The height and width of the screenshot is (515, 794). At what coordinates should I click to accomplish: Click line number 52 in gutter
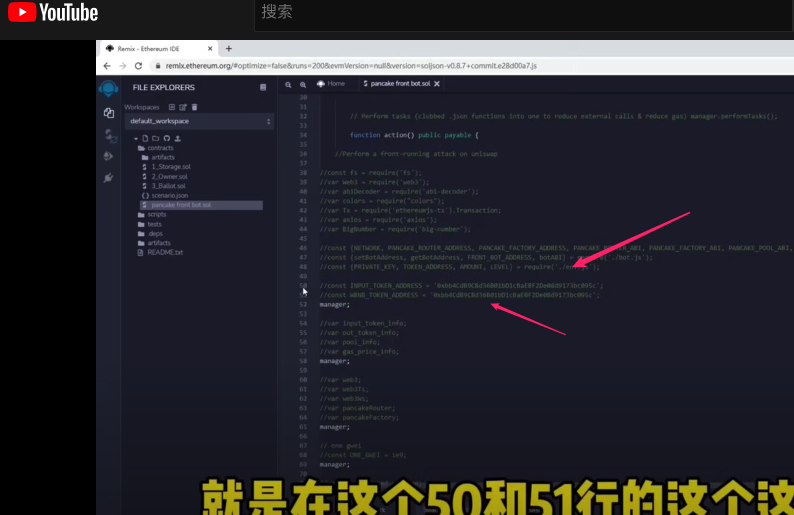[303, 304]
